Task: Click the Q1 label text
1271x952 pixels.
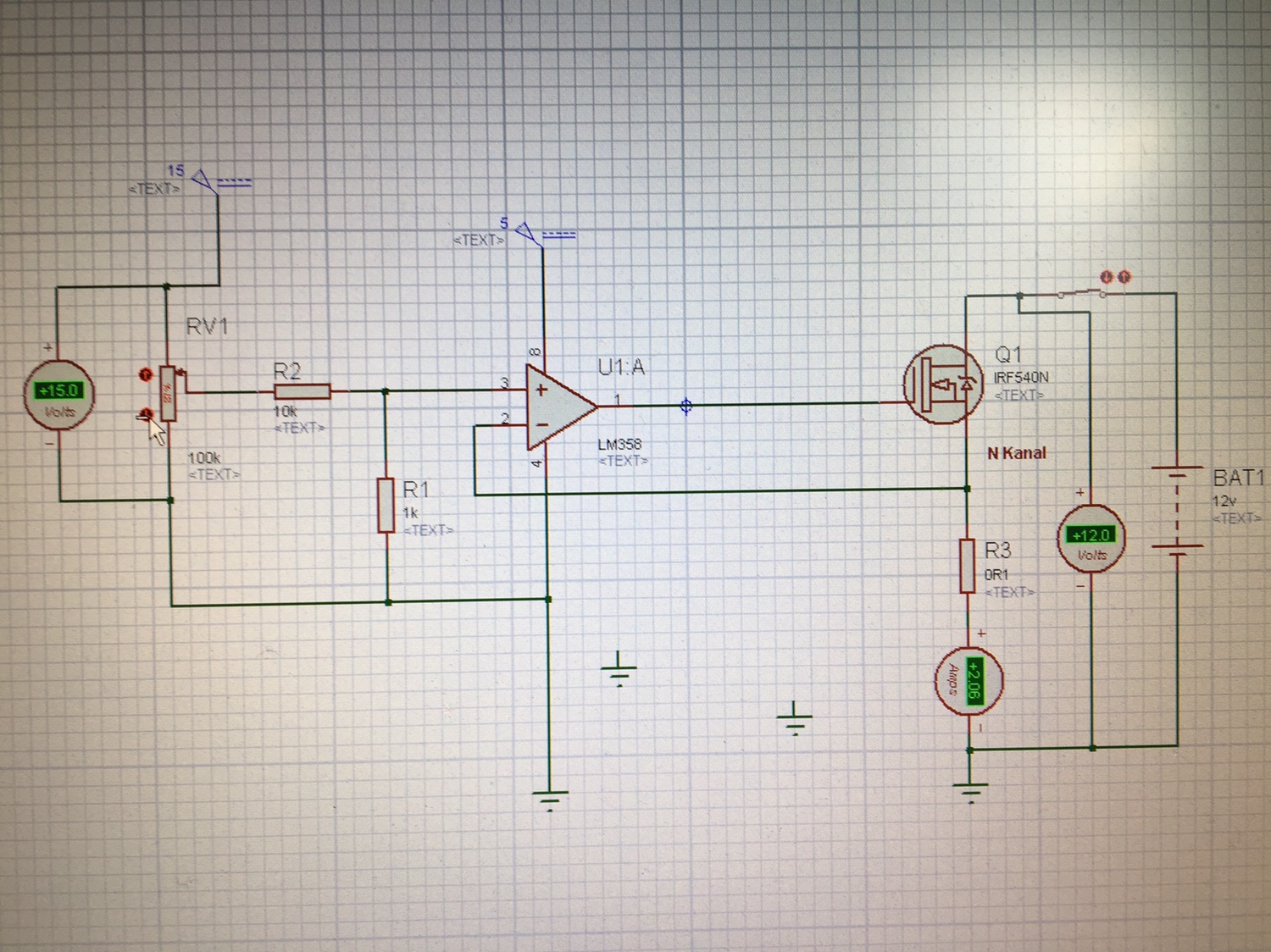Action: point(1008,354)
